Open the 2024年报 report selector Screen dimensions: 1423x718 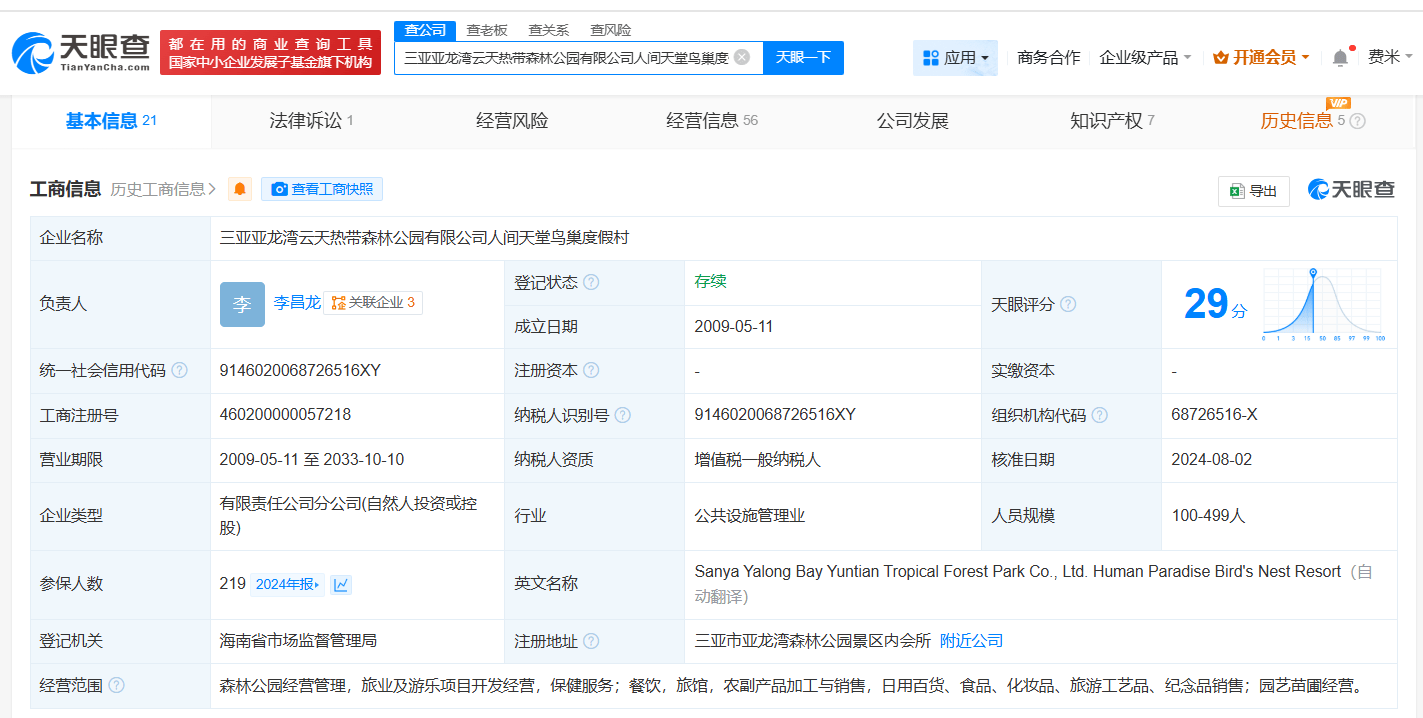coord(287,584)
